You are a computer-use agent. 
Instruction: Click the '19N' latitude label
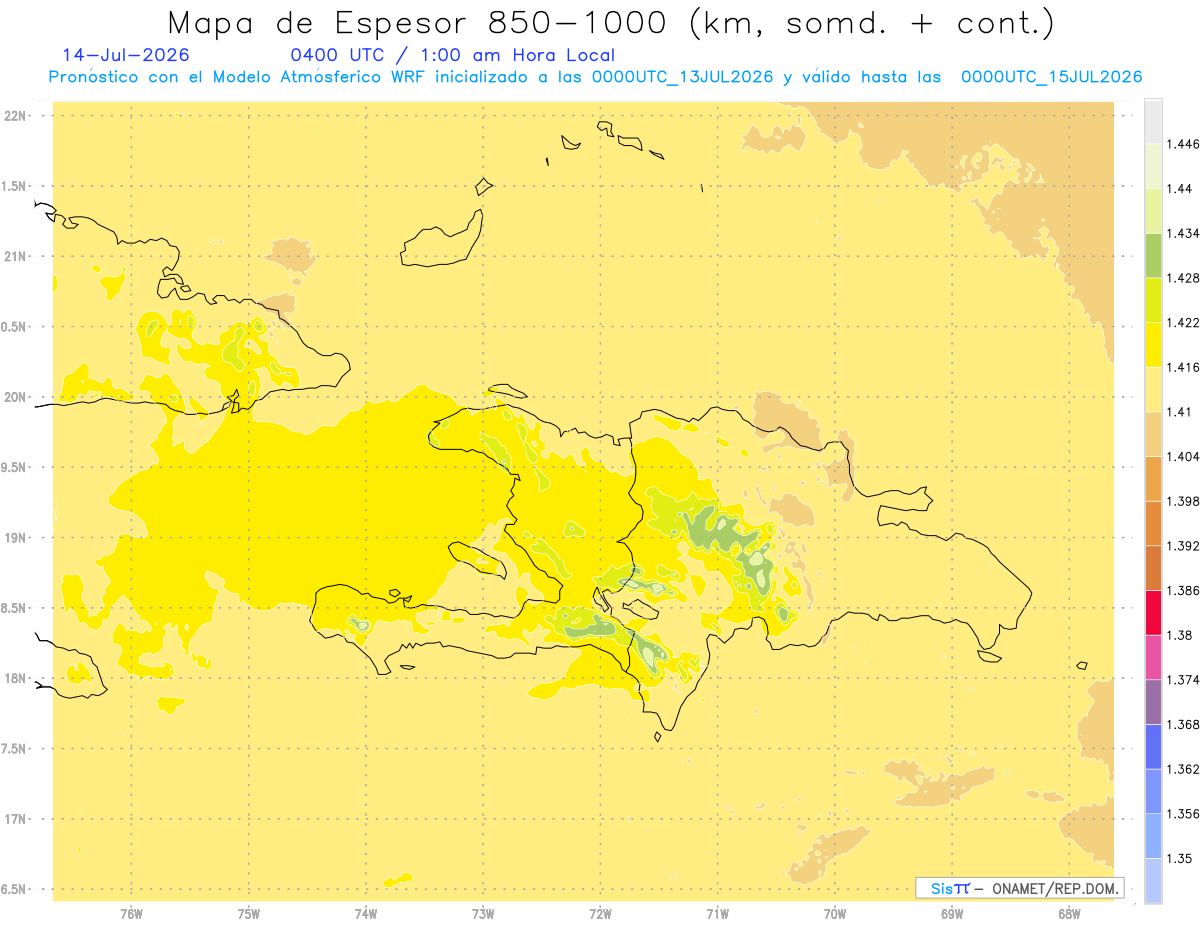tap(15, 538)
